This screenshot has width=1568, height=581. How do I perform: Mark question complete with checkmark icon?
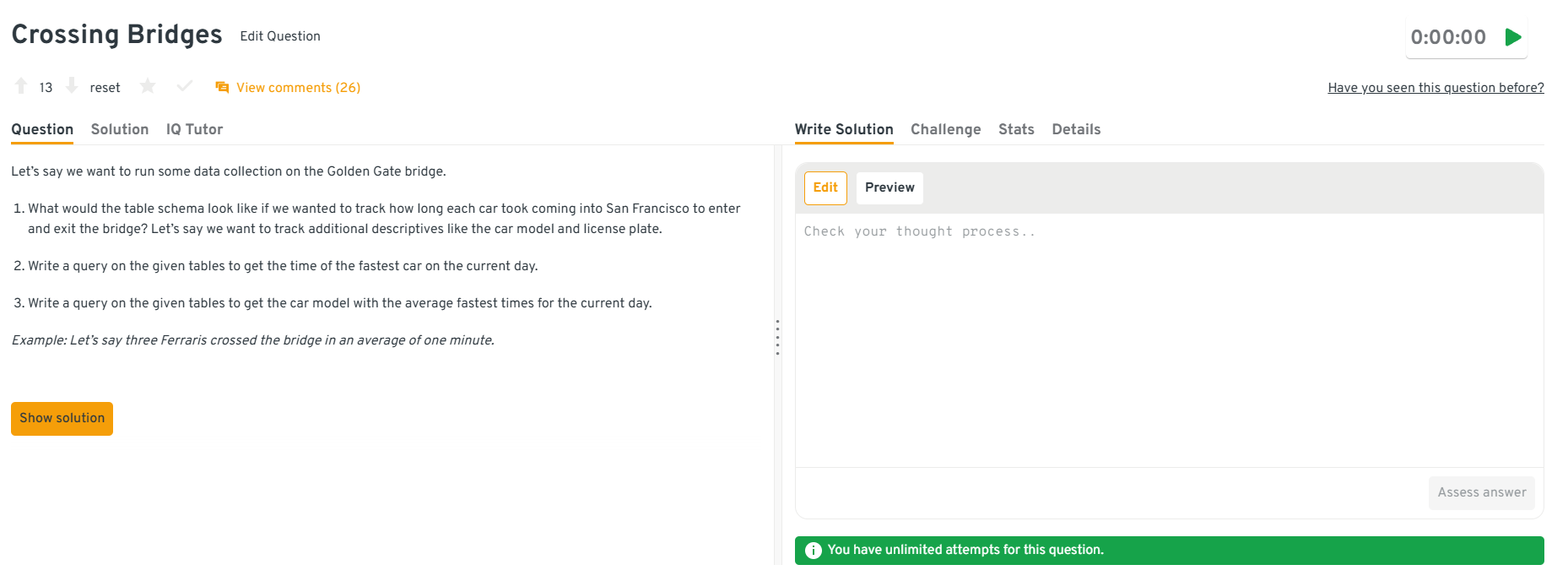[185, 86]
